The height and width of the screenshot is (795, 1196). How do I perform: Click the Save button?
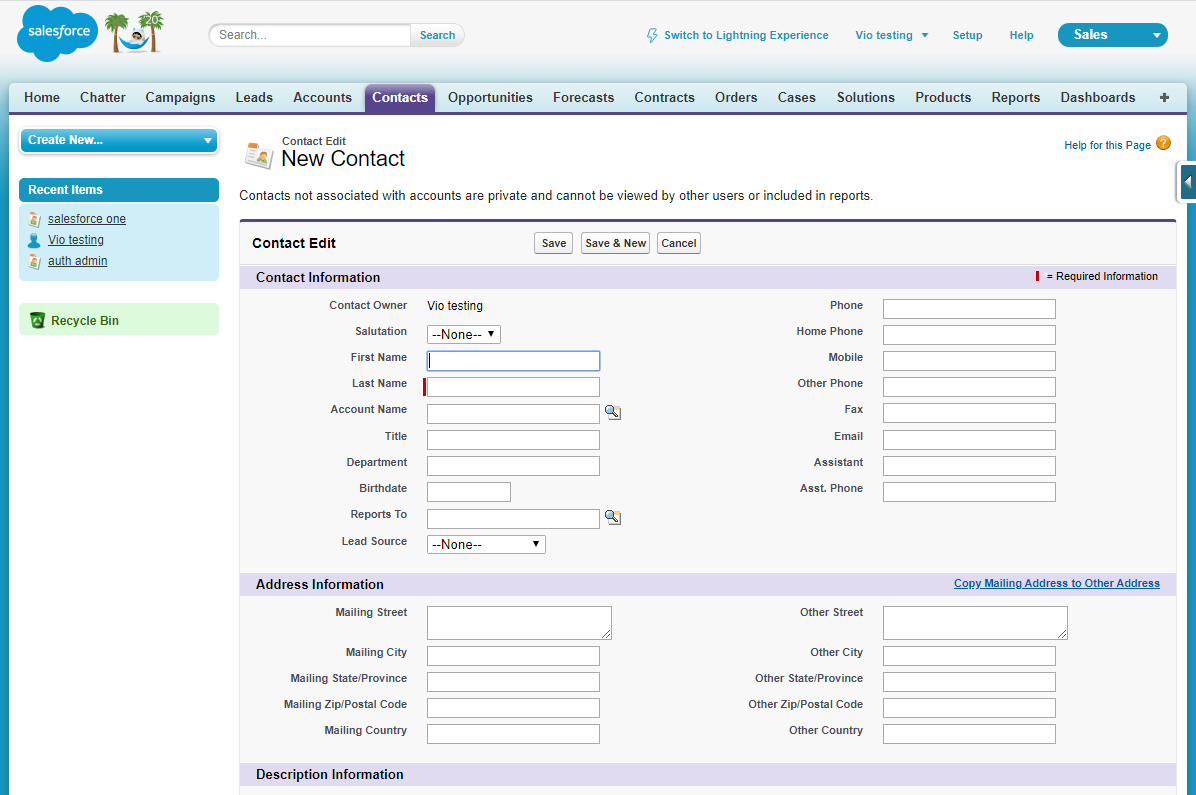554,243
